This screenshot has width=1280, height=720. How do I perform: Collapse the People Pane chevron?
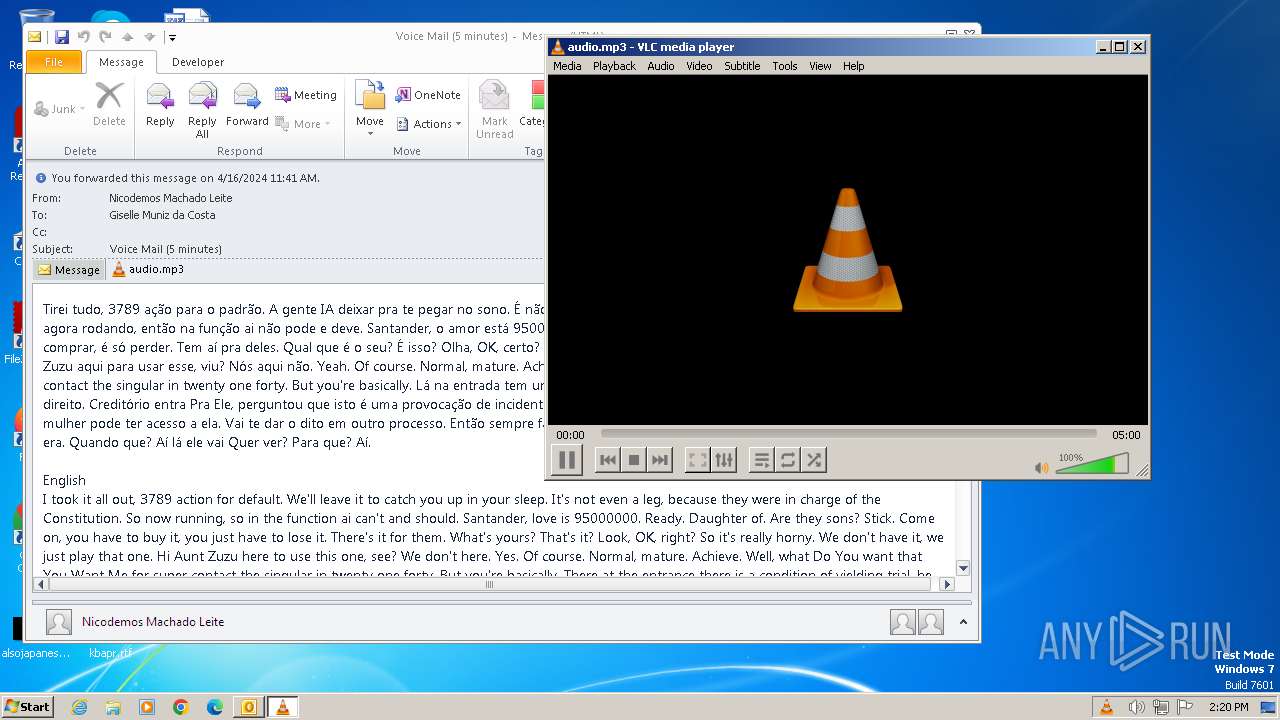(963, 622)
